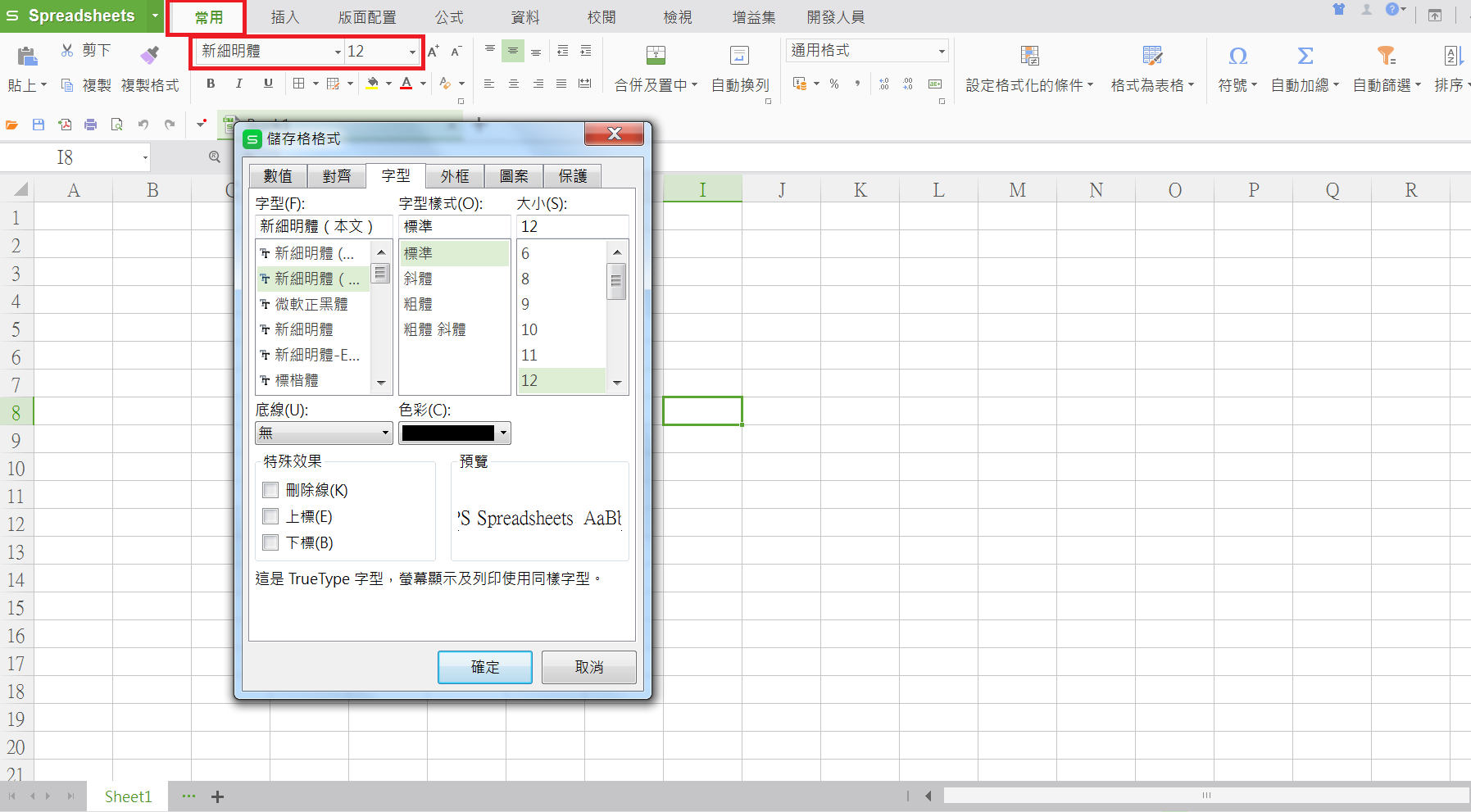
Task: Select 微軟正黑體 in the font list
Action: (x=314, y=304)
